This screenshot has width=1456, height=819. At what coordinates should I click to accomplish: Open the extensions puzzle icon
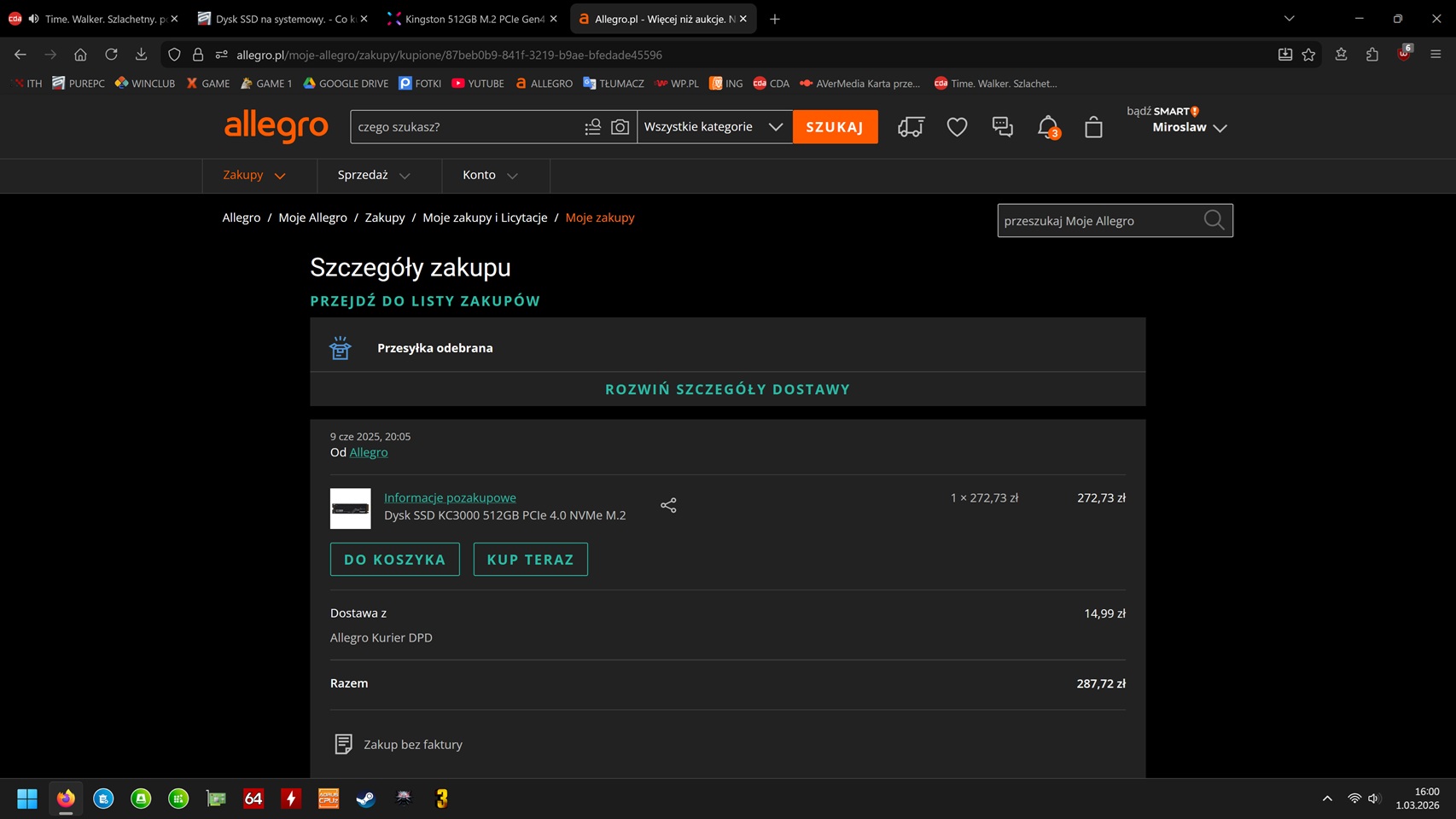coord(1372,55)
